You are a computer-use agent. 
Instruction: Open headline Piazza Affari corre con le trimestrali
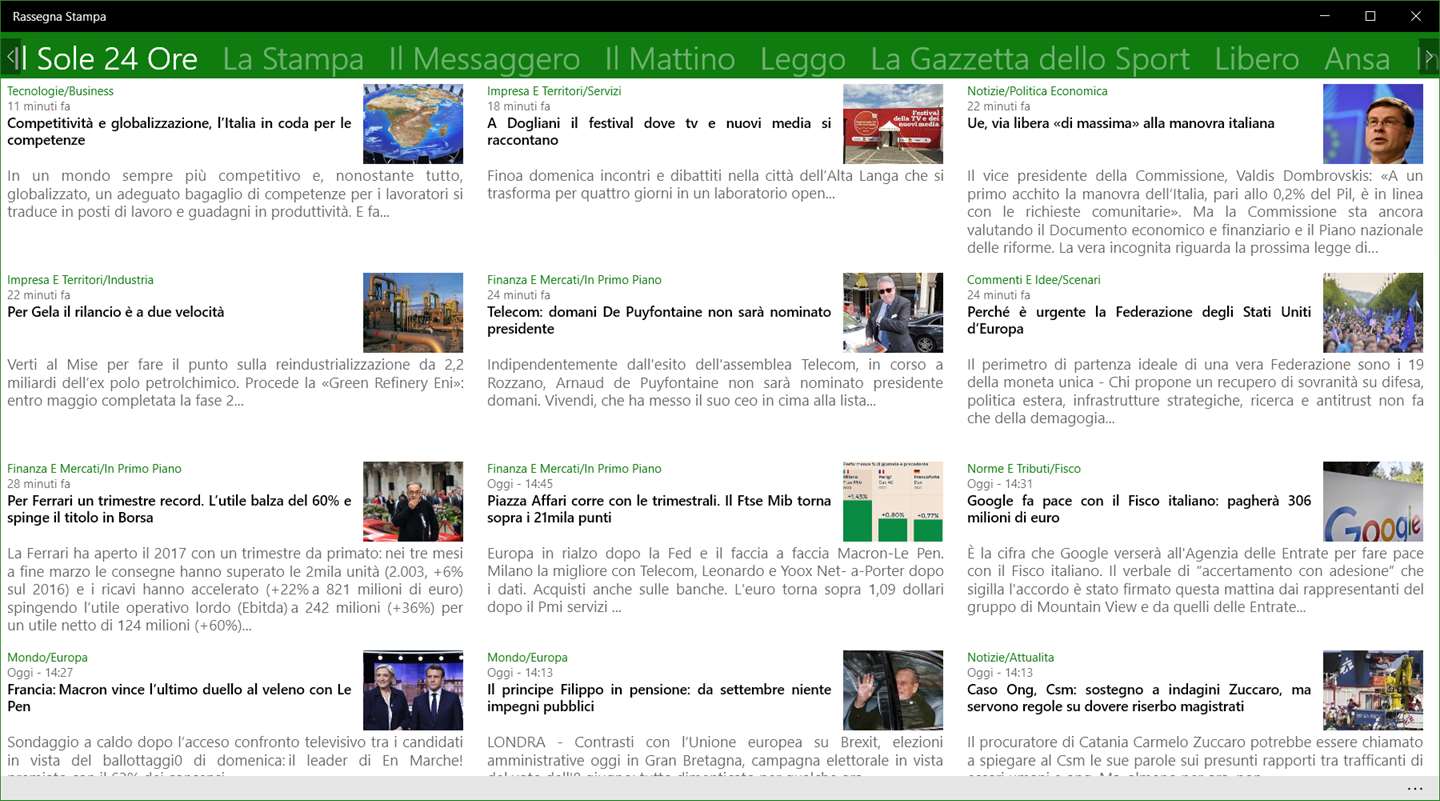pos(659,510)
